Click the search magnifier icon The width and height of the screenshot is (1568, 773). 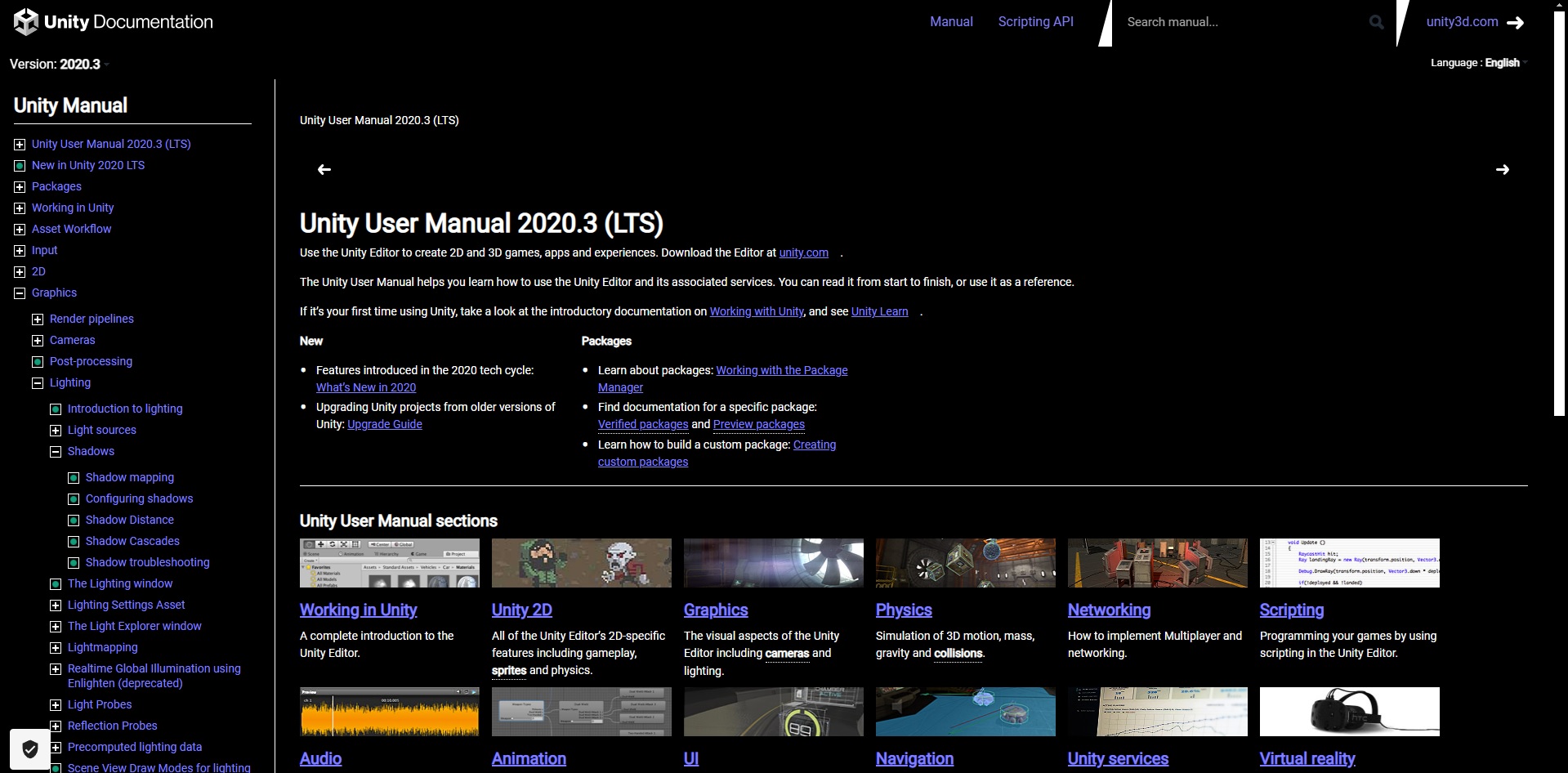coord(1377,22)
